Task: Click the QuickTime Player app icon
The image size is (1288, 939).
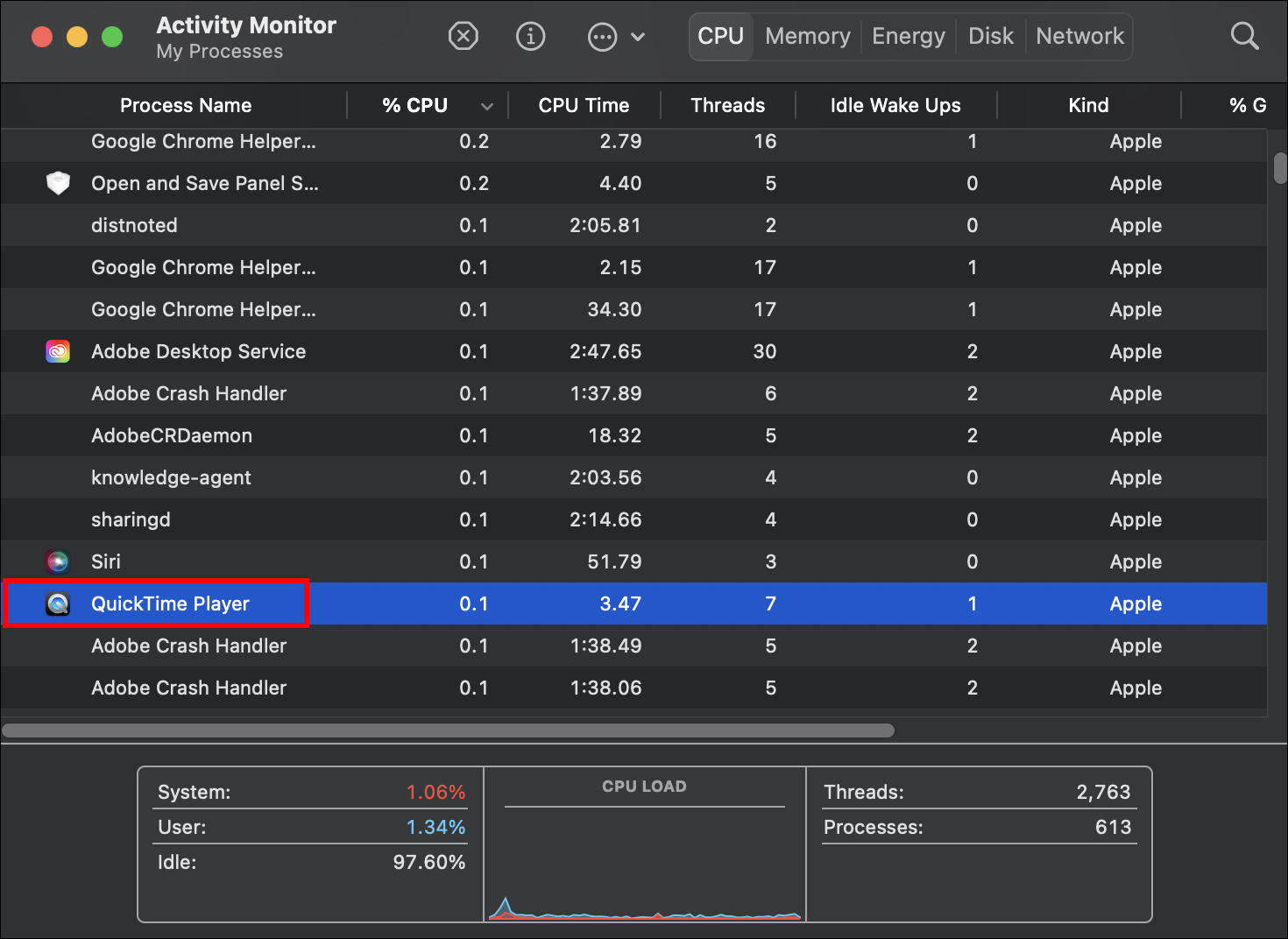Action: pyautogui.click(x=58, y=604)
